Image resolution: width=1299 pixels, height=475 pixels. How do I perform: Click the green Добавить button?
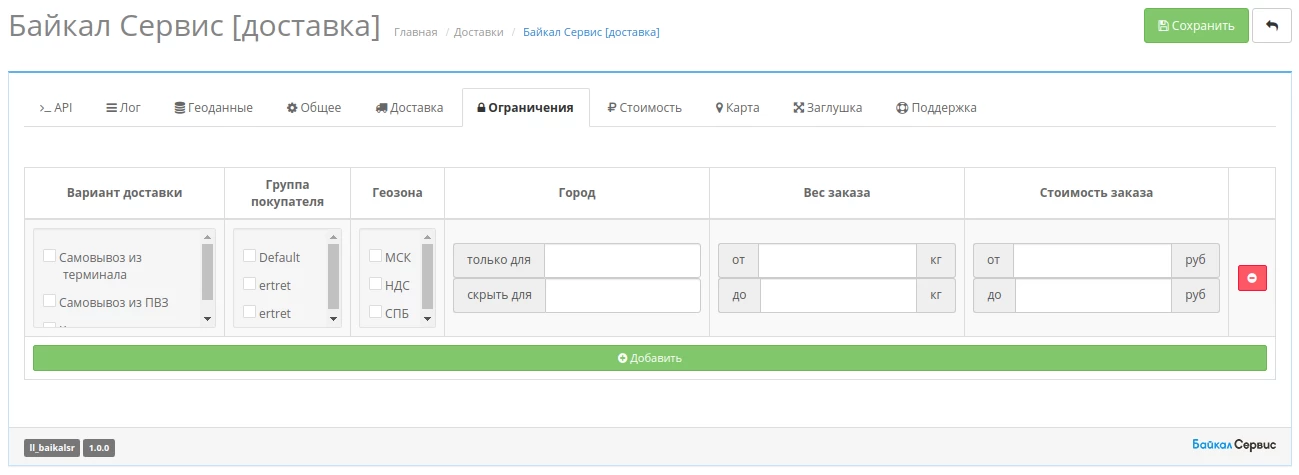pos(650,358)
